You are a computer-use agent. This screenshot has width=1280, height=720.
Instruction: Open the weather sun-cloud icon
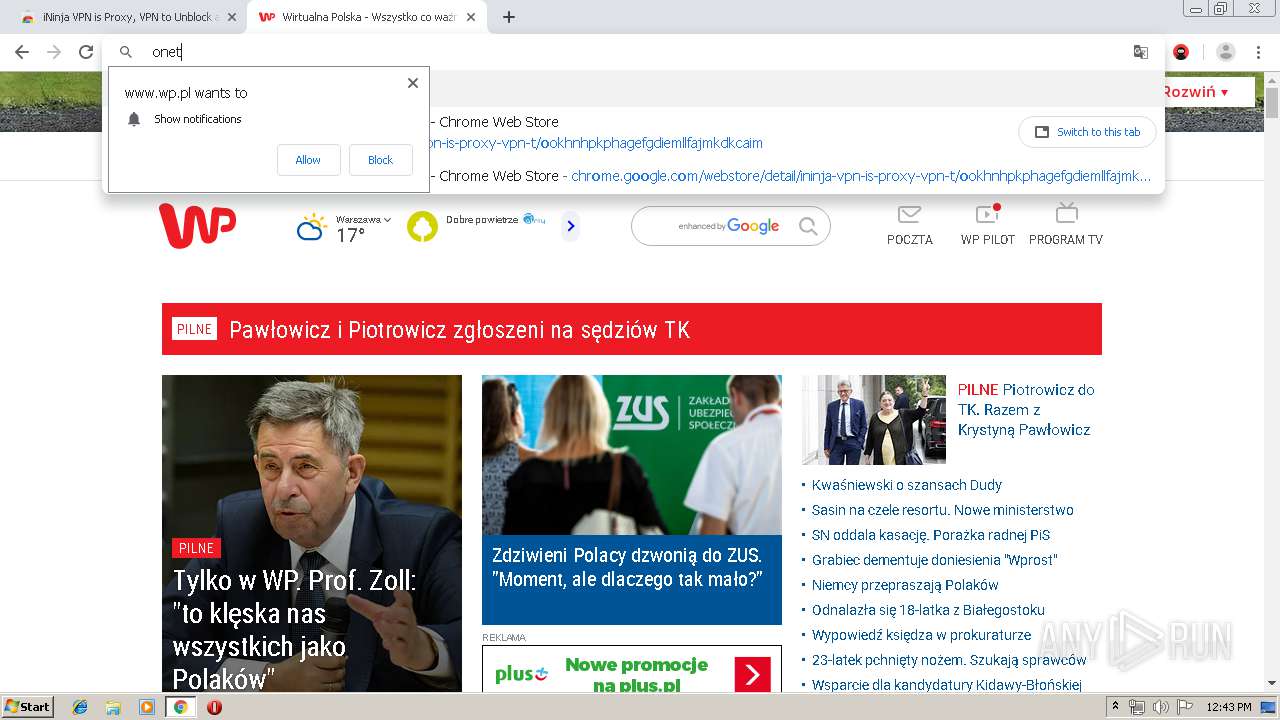pyautogui.click(x=311, y=227)
